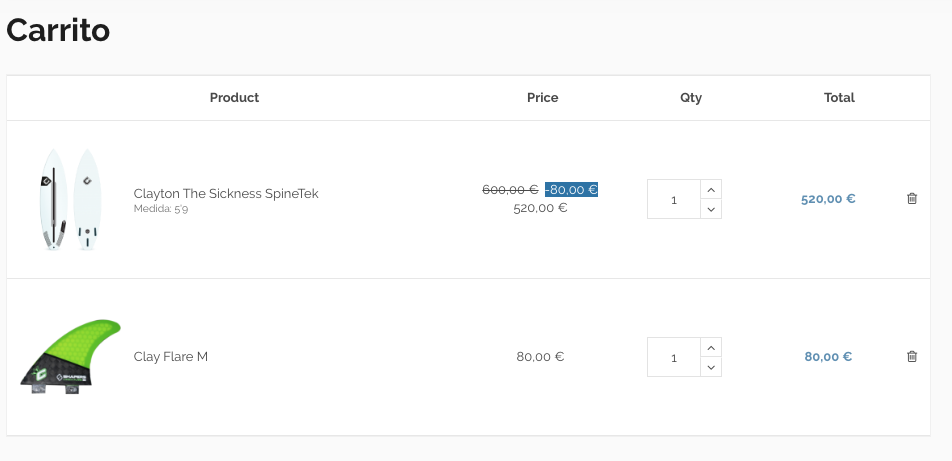This screenshot has width=952, height=461.
Task: Click the Product column header
Action: point(234,98)
